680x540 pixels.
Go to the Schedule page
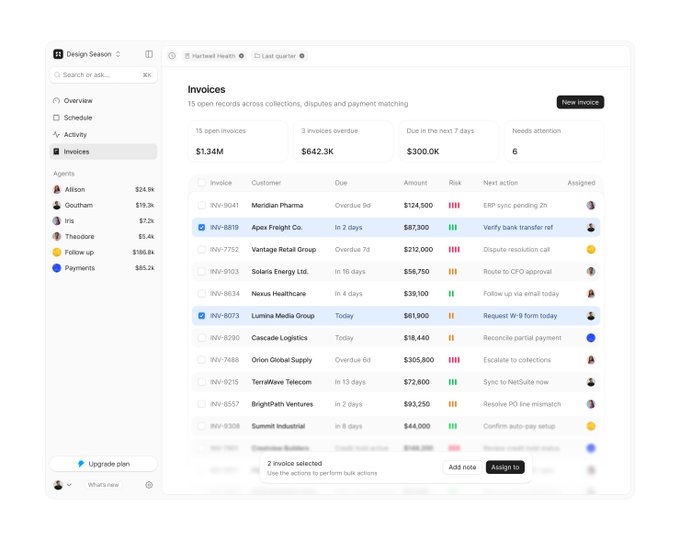click(103, 118)
